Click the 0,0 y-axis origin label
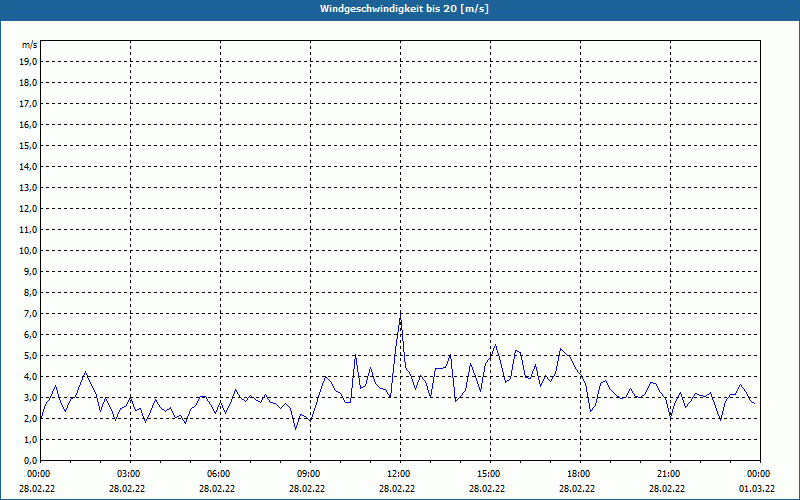Viewport: 800px width, 500px height. [x=30, y=460]
